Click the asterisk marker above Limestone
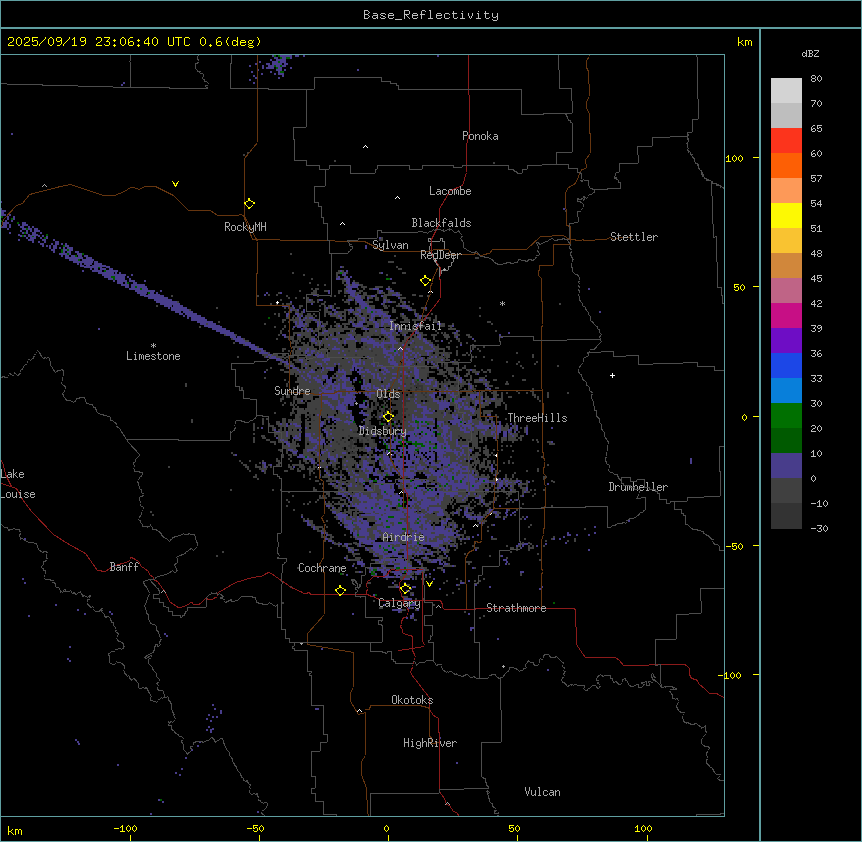The image size is (862, 842). tap(153, 346)
